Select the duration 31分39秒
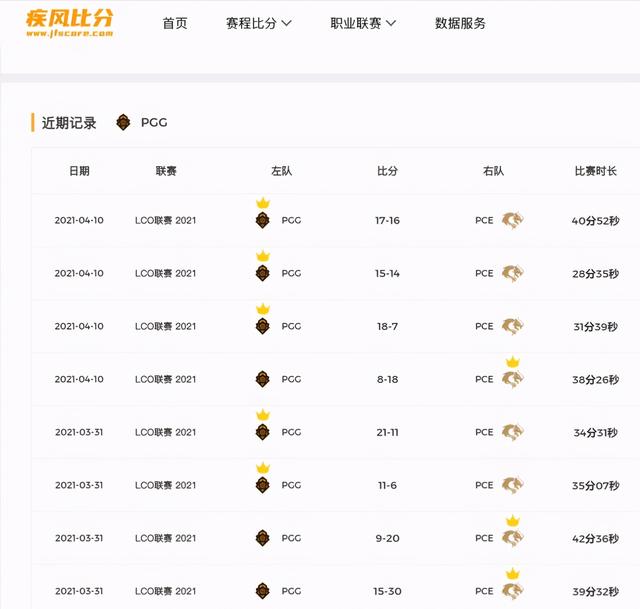 (x=596, y=327)
